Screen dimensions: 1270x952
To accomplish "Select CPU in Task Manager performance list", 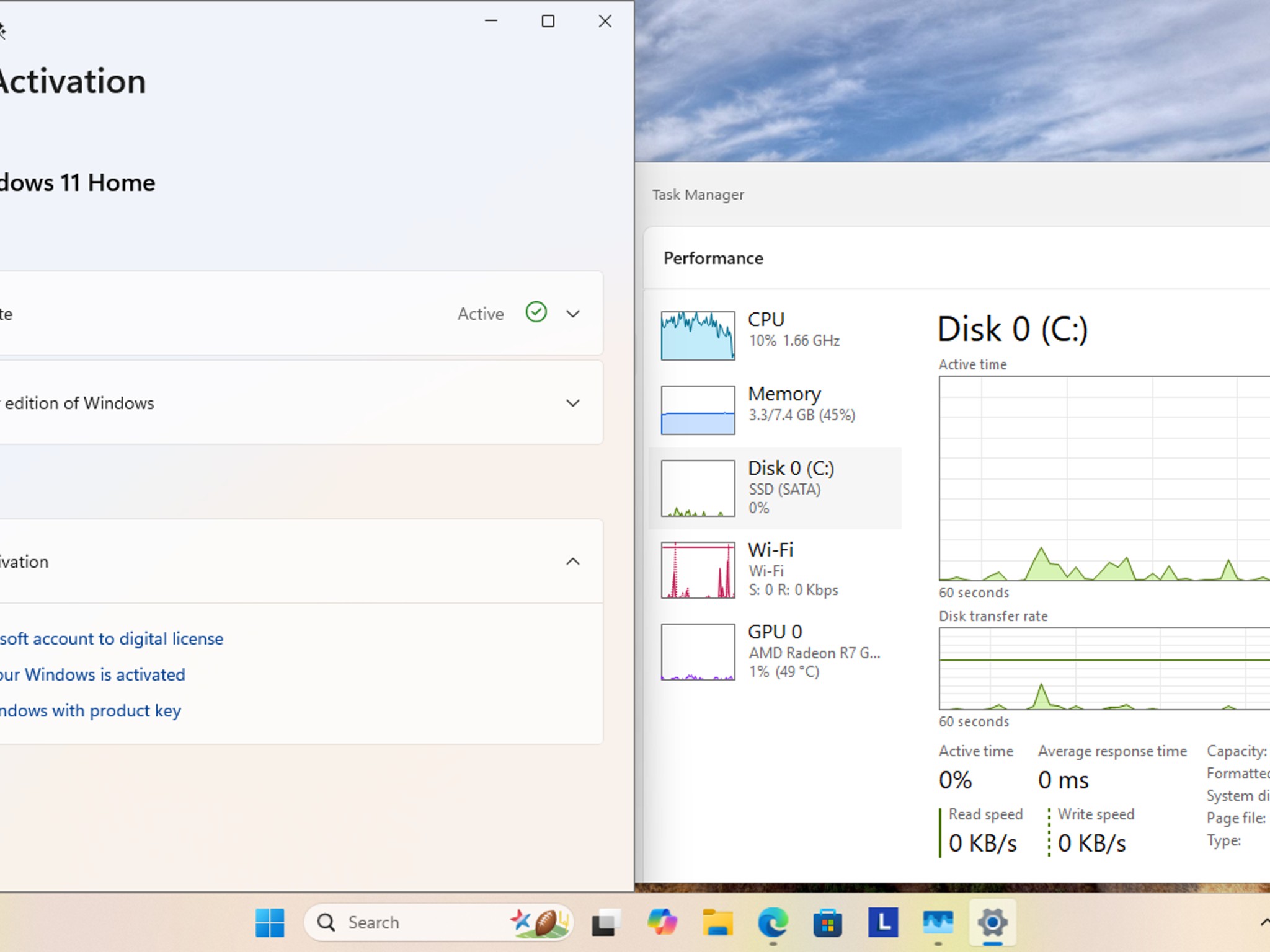I will click(x=775, y=335).
